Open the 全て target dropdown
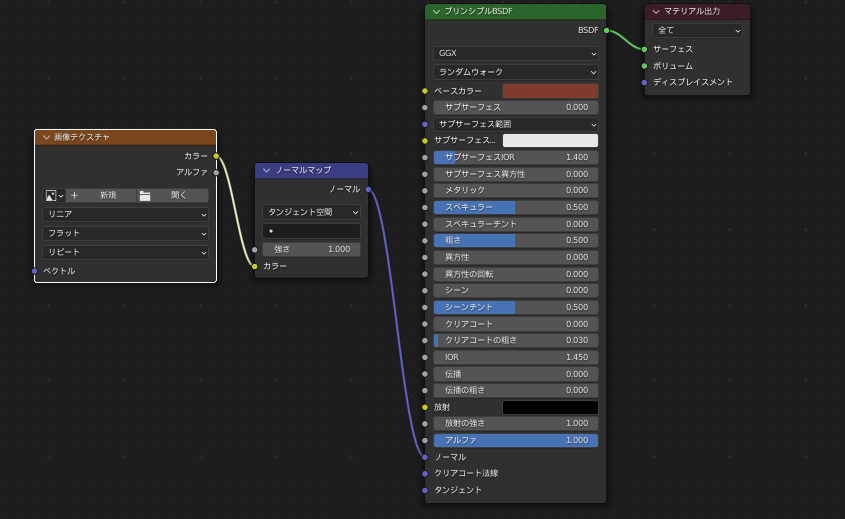 coord(697,30)
